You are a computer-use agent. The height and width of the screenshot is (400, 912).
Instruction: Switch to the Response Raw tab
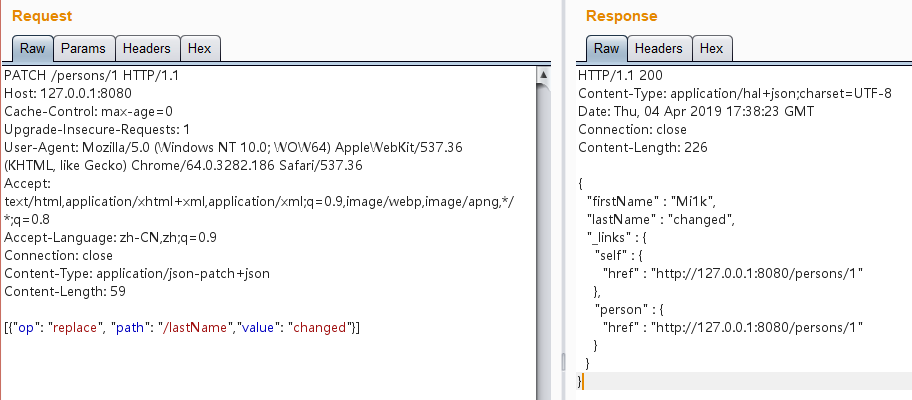point(605,48)
